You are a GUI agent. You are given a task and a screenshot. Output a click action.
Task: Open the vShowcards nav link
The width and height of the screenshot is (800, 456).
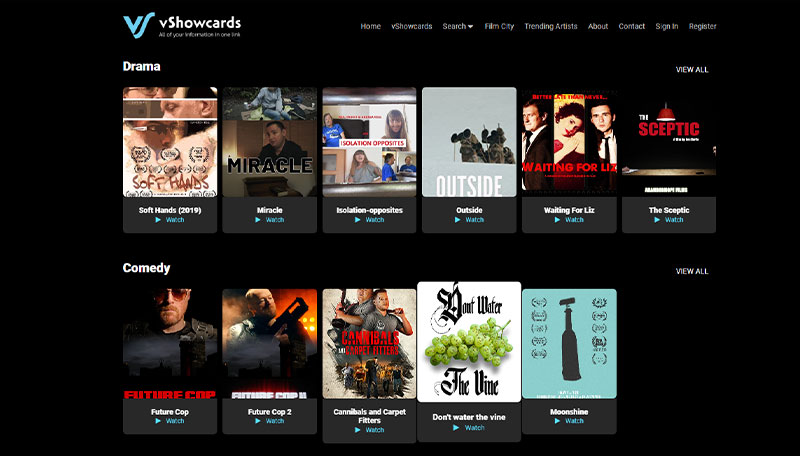411,26
